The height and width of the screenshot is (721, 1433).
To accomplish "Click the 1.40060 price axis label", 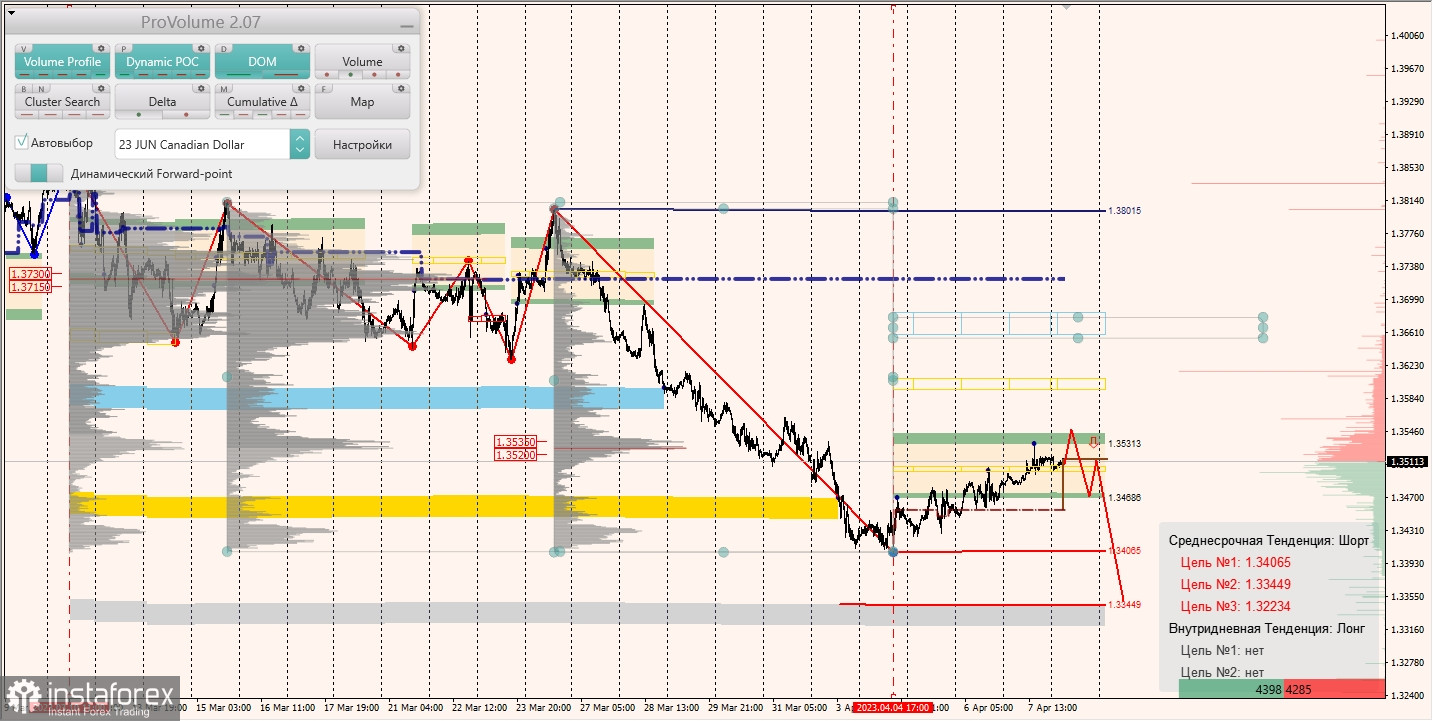I will pos(1408,36).
